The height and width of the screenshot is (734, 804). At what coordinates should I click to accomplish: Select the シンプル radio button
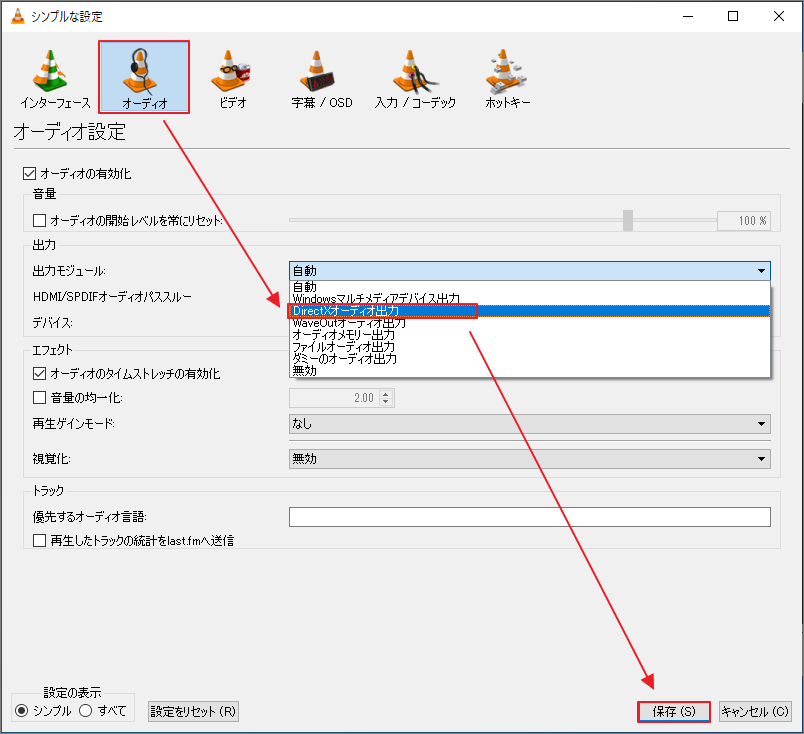click(x=22, y=711)
